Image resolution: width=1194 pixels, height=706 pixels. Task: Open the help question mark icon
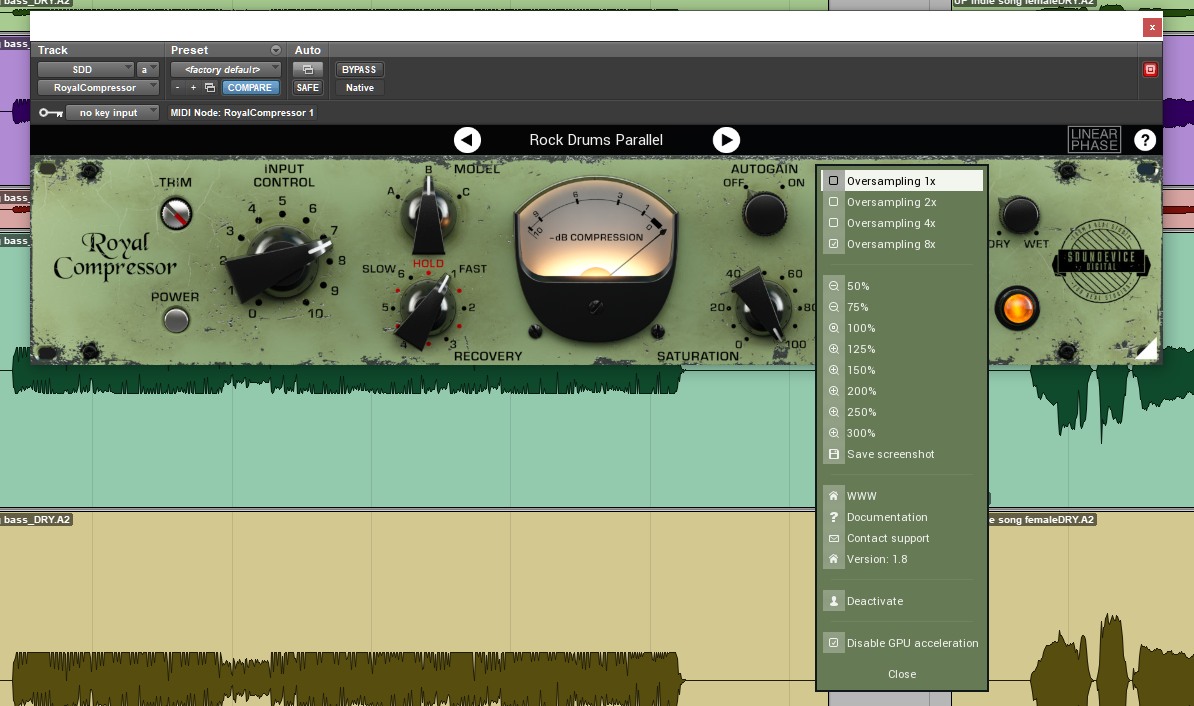point(1144,140)
